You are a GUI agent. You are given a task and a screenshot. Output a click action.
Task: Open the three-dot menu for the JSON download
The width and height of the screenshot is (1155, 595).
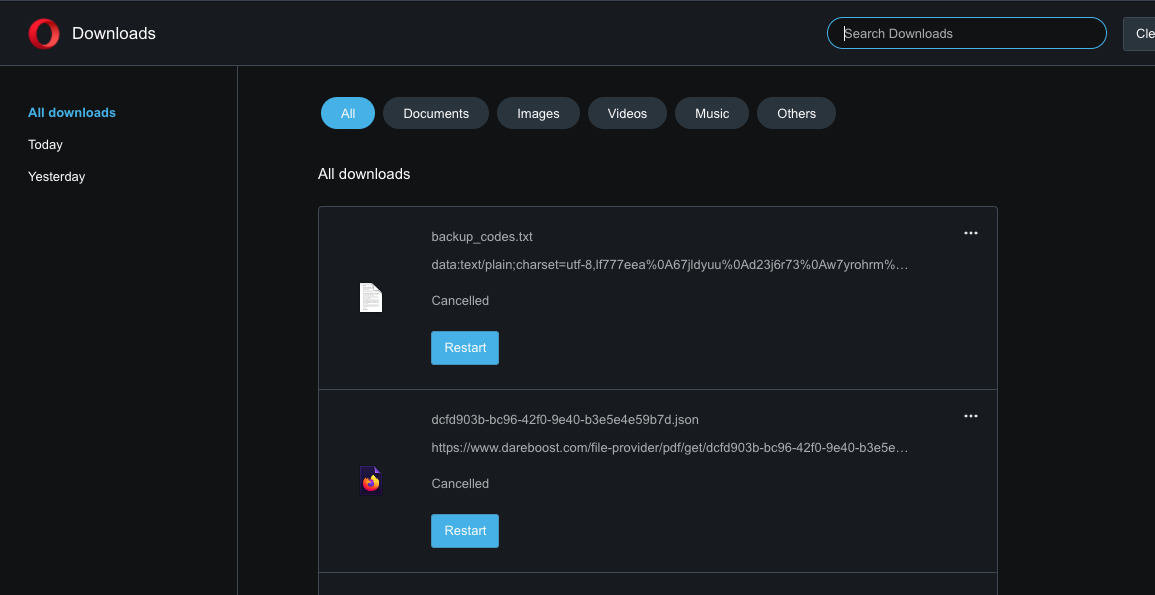[971, 416]
